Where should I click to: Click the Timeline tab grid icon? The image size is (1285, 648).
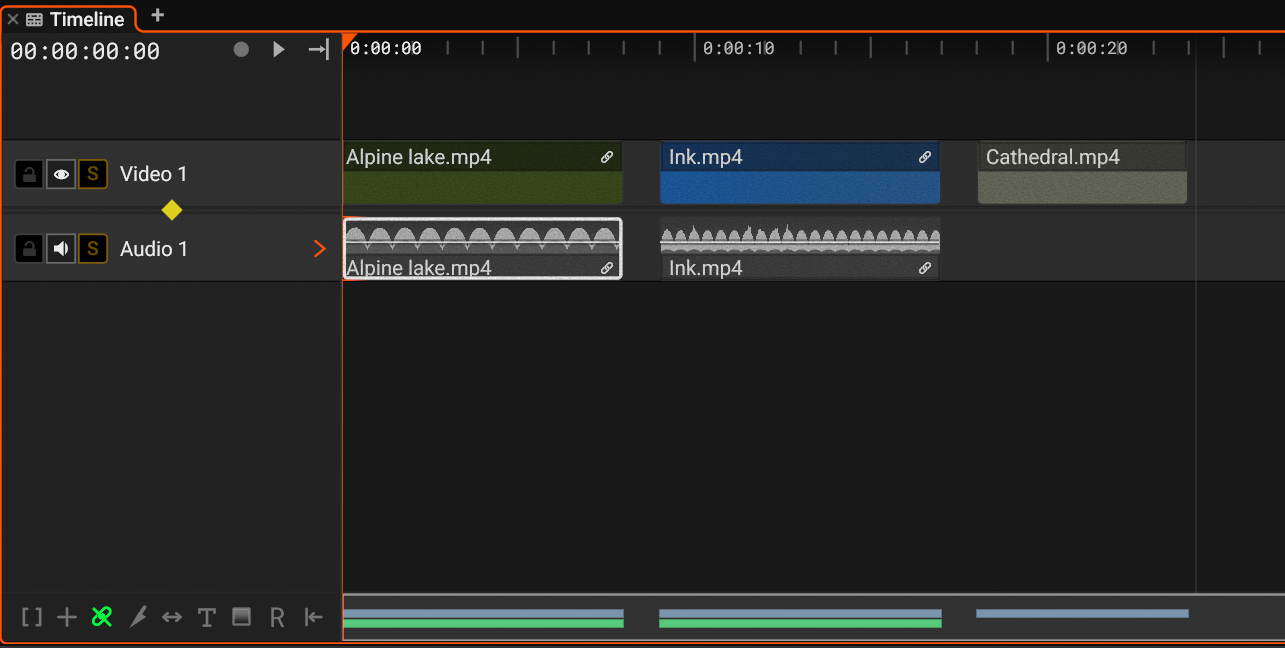(35, 20)
